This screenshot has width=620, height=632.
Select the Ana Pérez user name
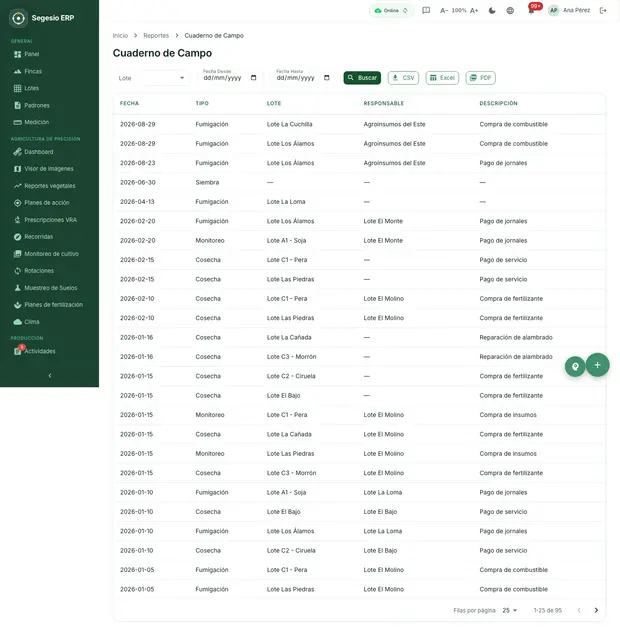point(576,10)
